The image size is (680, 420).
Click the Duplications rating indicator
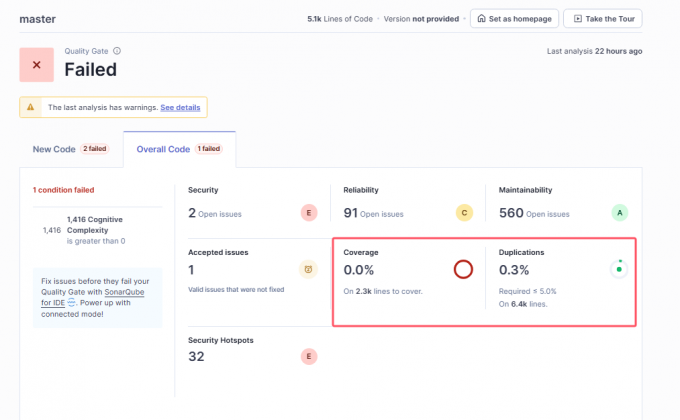click(x=619, y=269)
